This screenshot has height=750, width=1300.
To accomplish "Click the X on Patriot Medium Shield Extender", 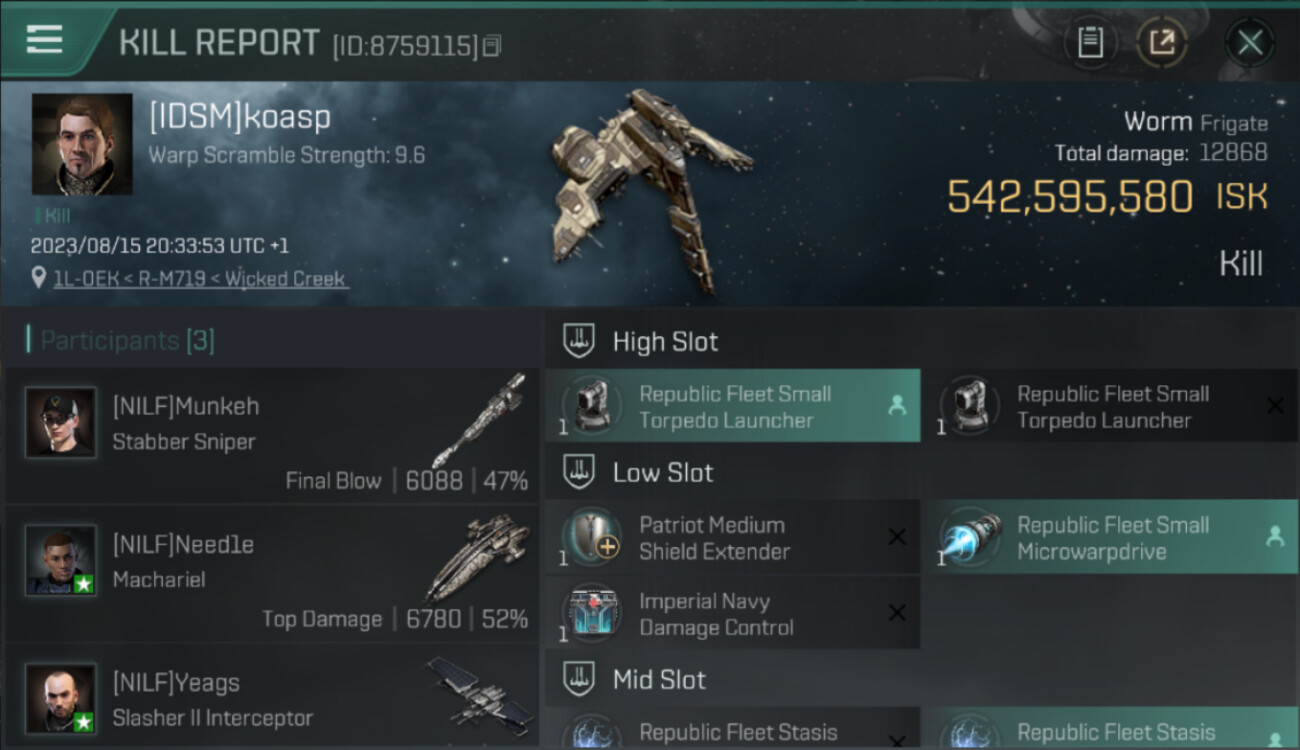I will click(897, 537).
